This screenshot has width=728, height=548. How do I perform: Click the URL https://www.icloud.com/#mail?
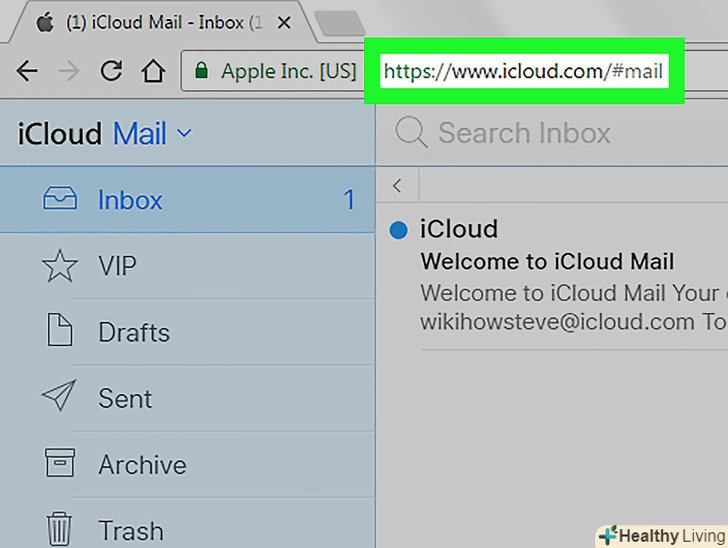click(523, 71)
